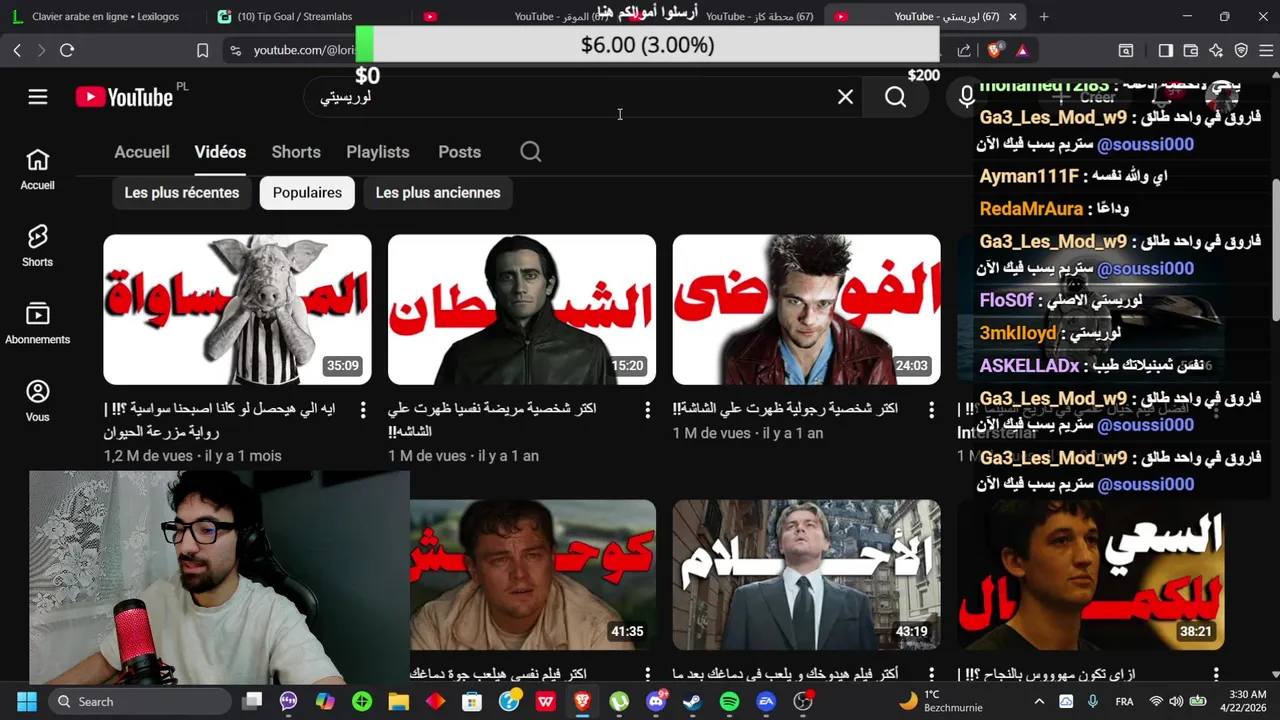
Task: Open Accueil in the left sidebar
Action: [37, 170]
